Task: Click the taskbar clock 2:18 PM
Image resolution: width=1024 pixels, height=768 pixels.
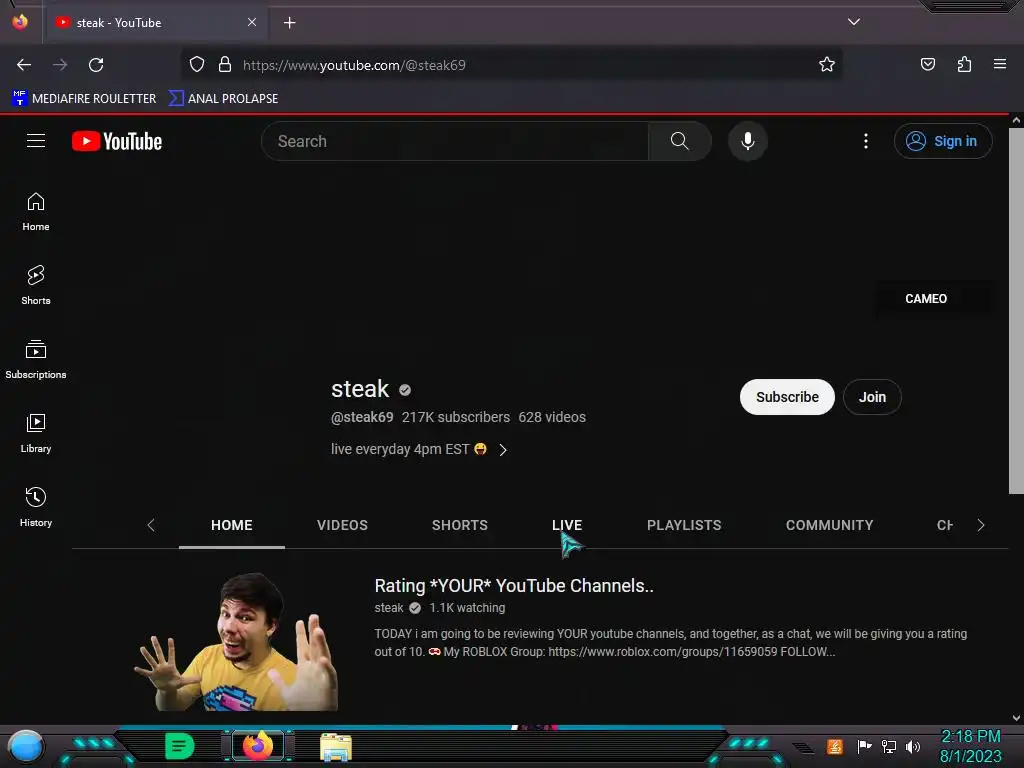Action: point(970,737)
